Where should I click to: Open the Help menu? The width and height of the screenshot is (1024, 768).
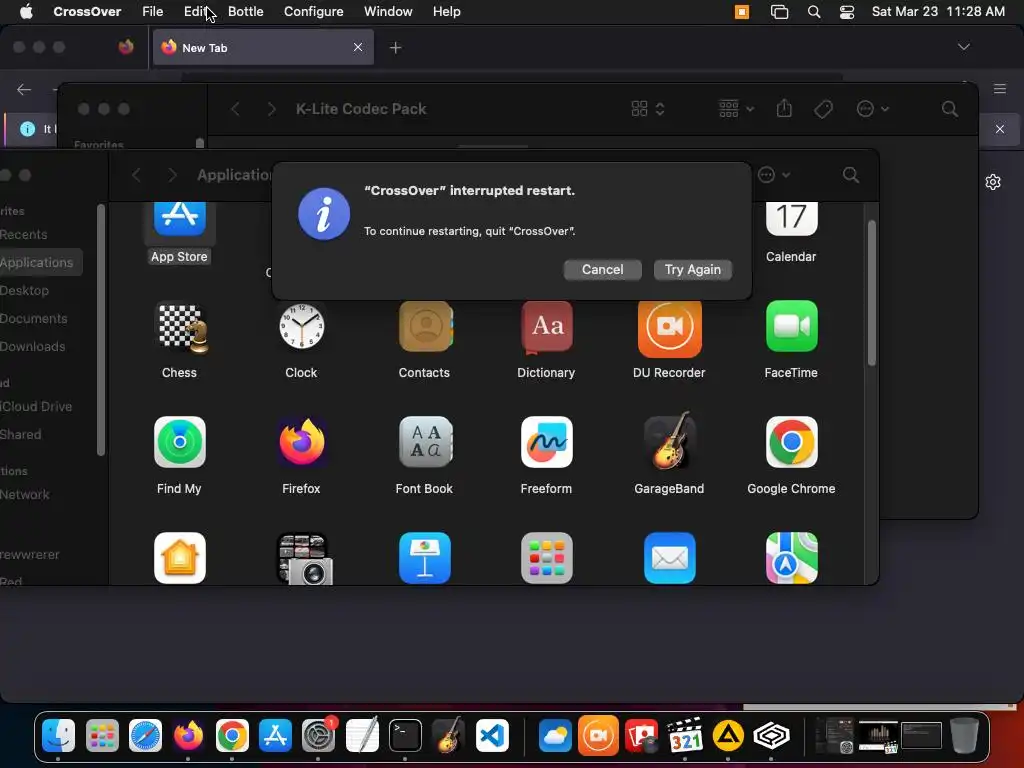[x=447, y=12]
